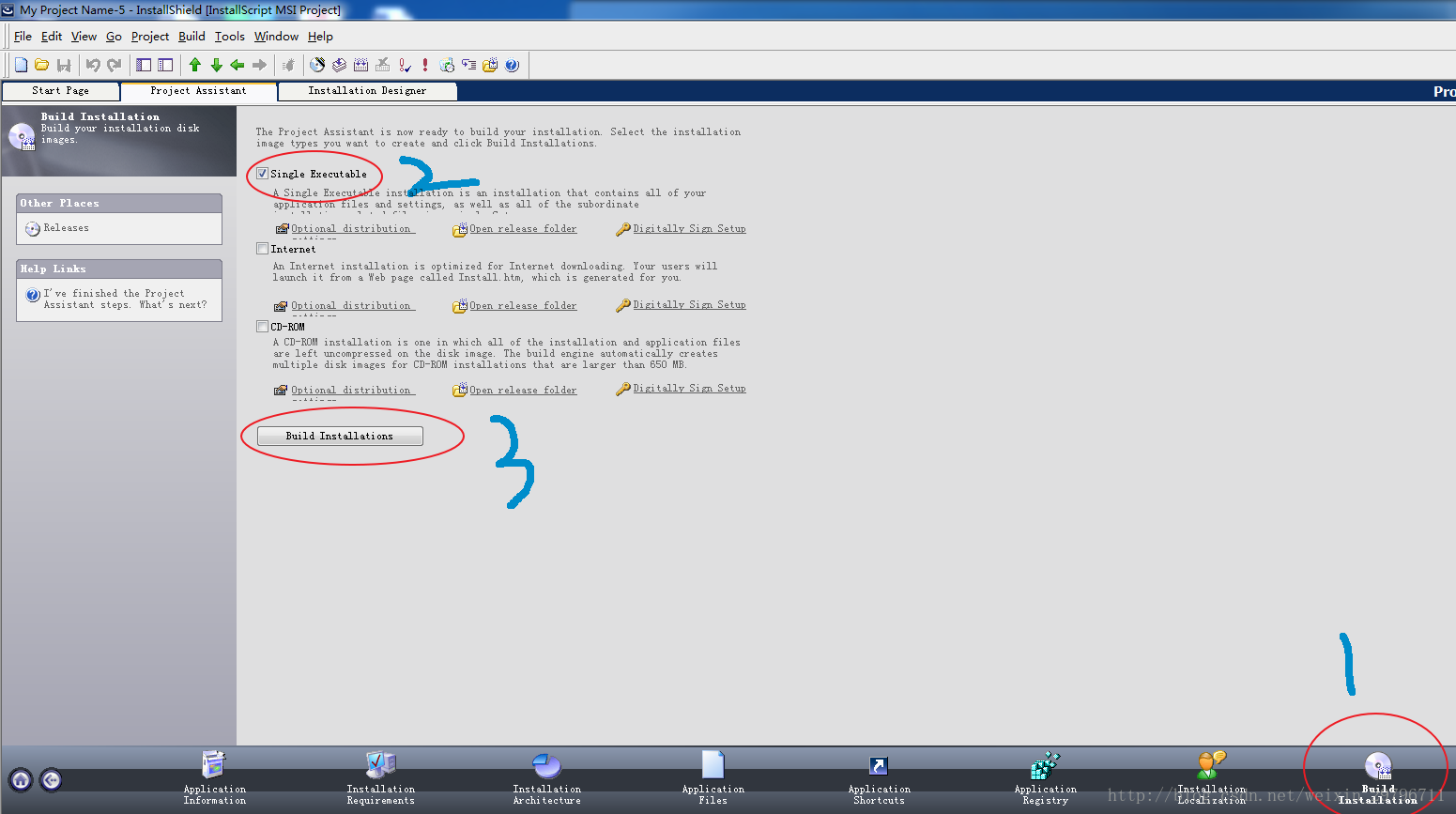Open 'I've finished the Project Assistant' help link
The width and height of the screenshot is (1456, 814).
coord(125,299)
